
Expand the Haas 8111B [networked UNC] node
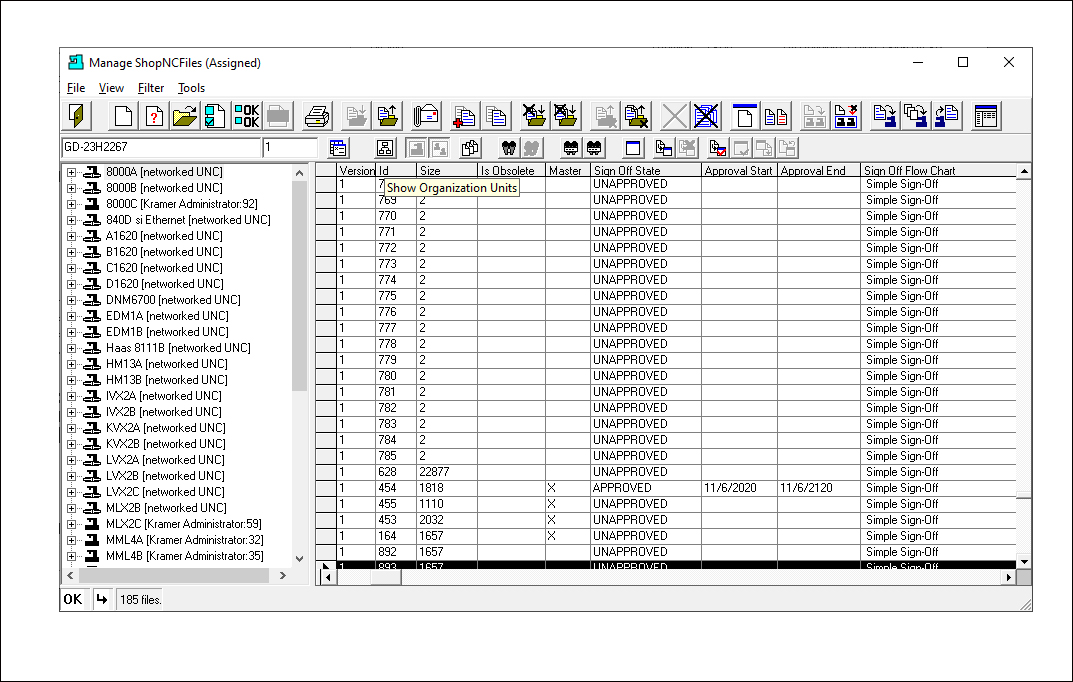[71, 348]
